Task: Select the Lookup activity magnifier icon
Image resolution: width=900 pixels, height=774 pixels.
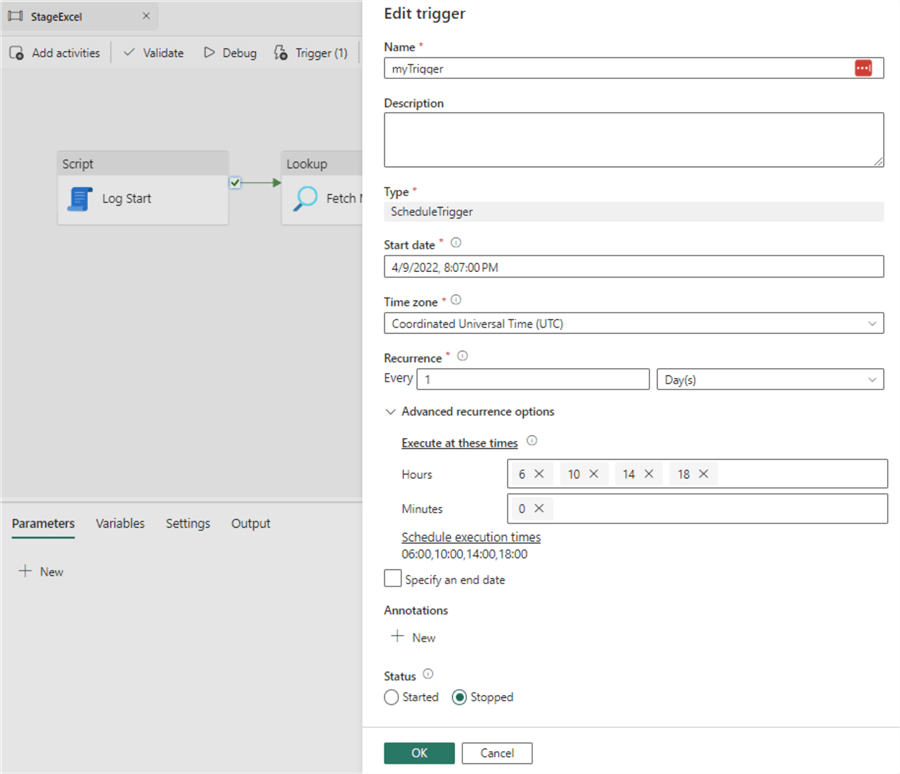Action: (x=305, y=199)
